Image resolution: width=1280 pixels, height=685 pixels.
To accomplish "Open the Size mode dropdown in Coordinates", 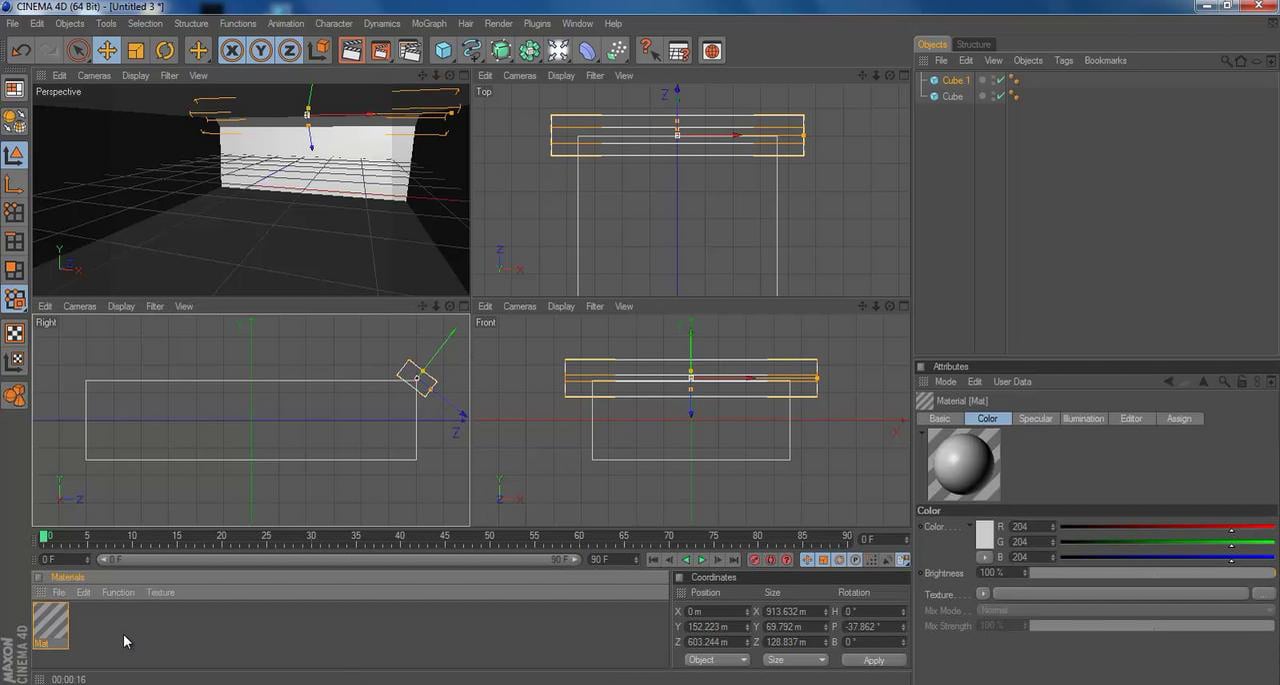I will (x=796, y=660).
